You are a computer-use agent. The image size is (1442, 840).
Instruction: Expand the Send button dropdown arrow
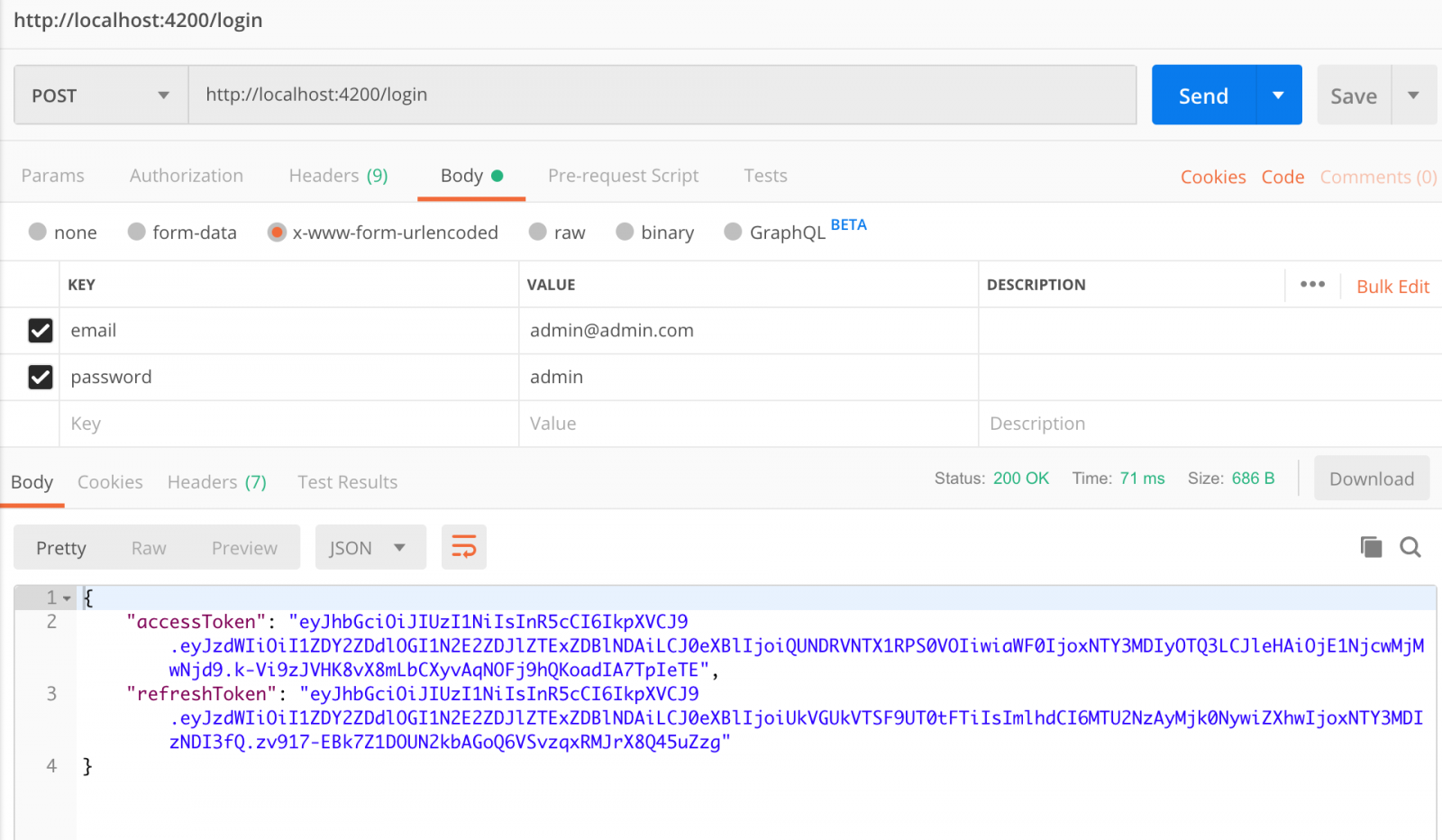(1278, 96)
